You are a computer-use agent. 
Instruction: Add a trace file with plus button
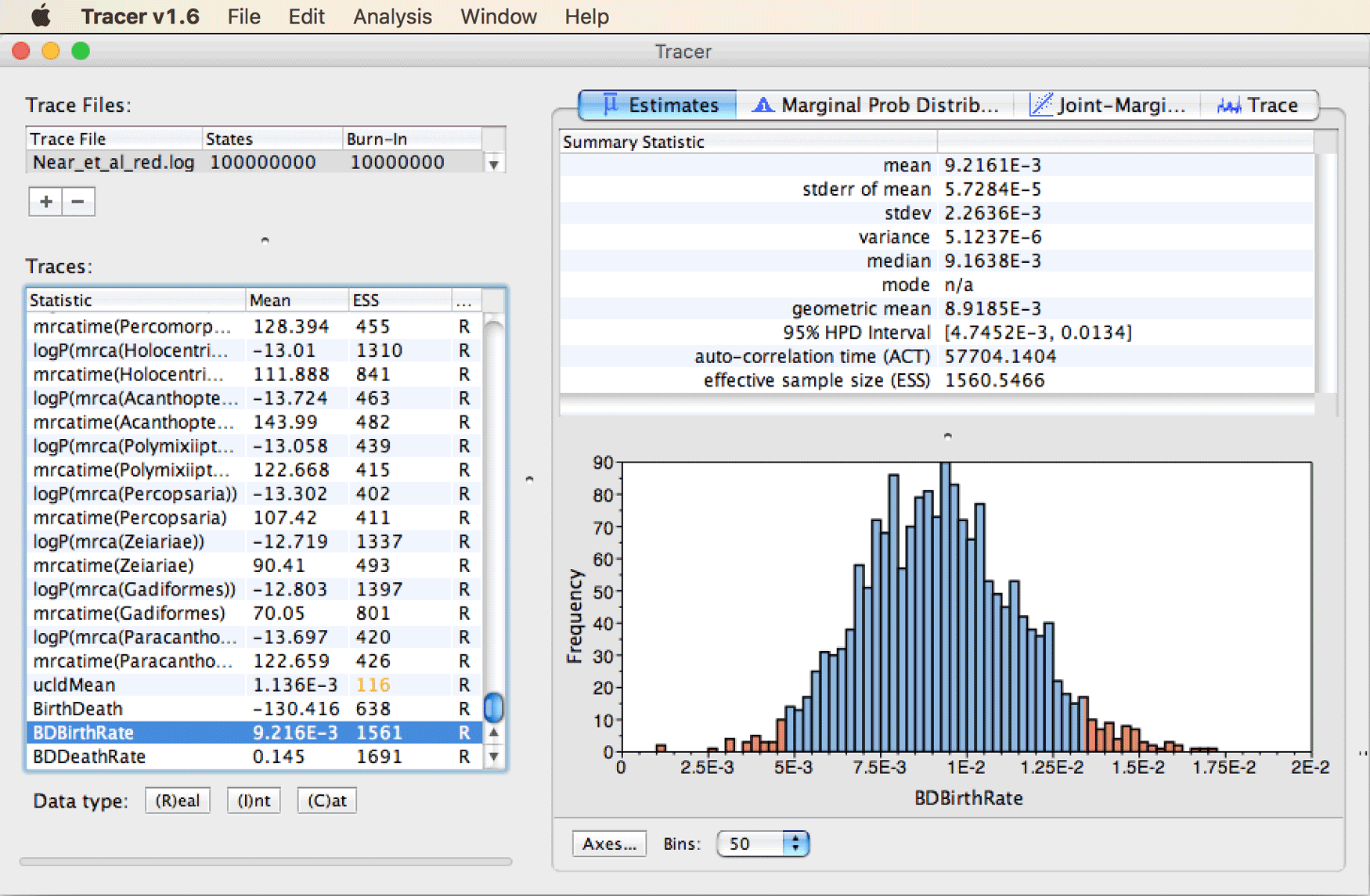click(45, 202)
